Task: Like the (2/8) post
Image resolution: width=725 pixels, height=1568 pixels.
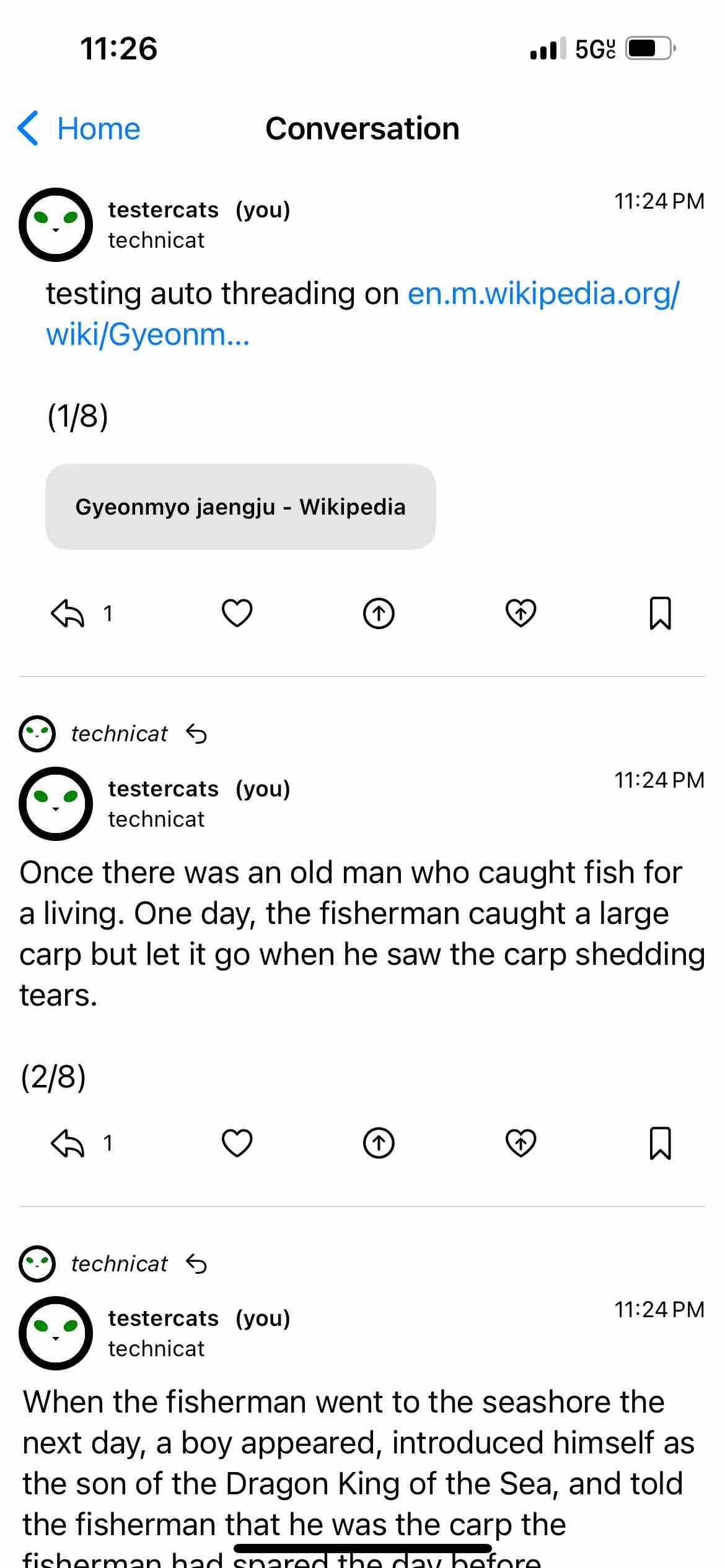Action: click(x=237, y=1143)
